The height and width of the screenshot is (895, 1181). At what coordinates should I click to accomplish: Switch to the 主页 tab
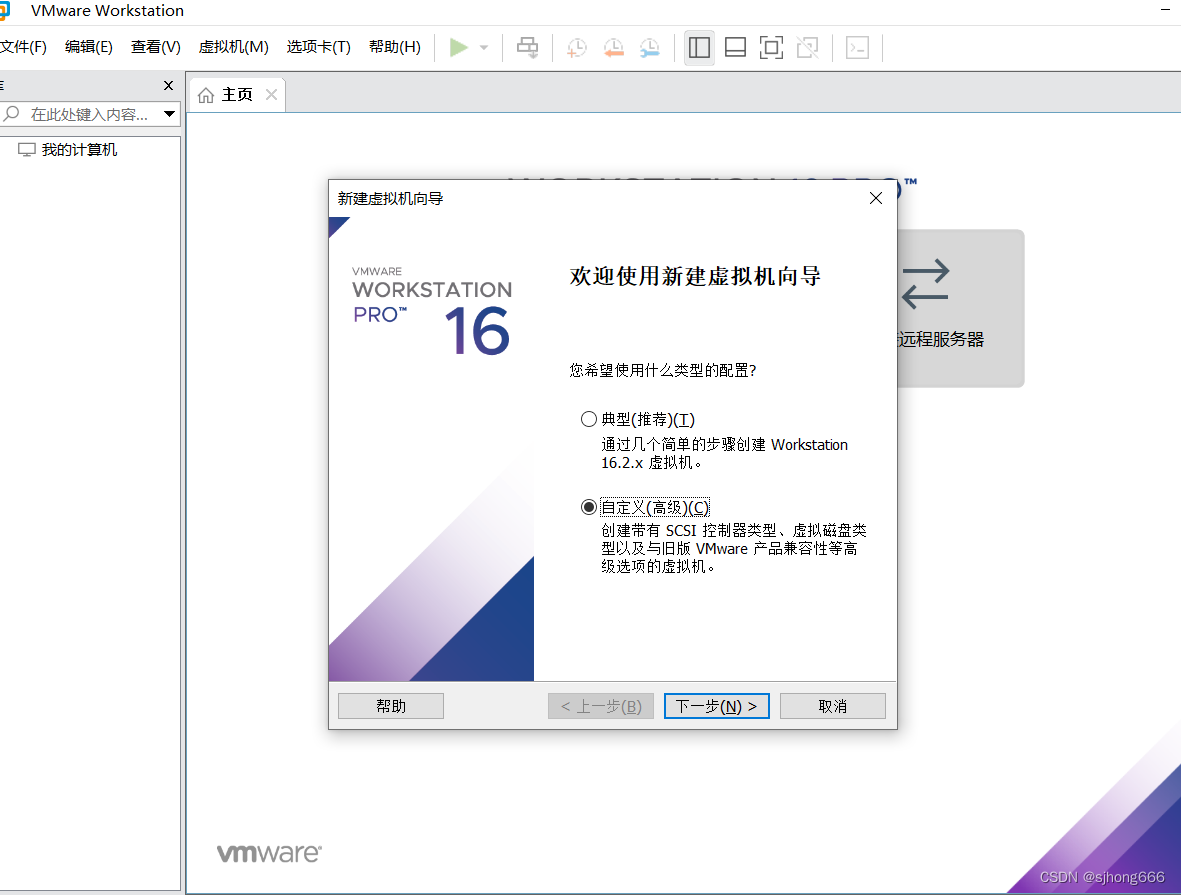237,95
